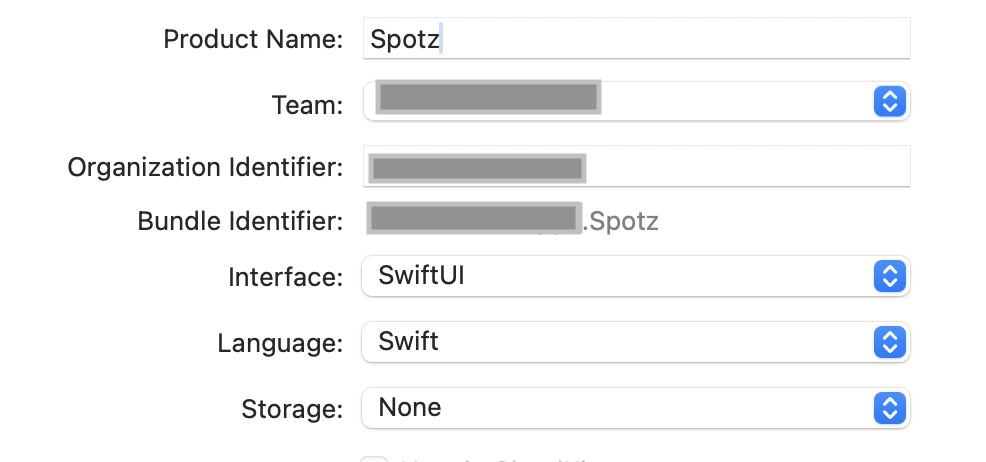Viewport: 986px width, 462px height.
Task: Click the Storage label
Action: click(292, 409)
